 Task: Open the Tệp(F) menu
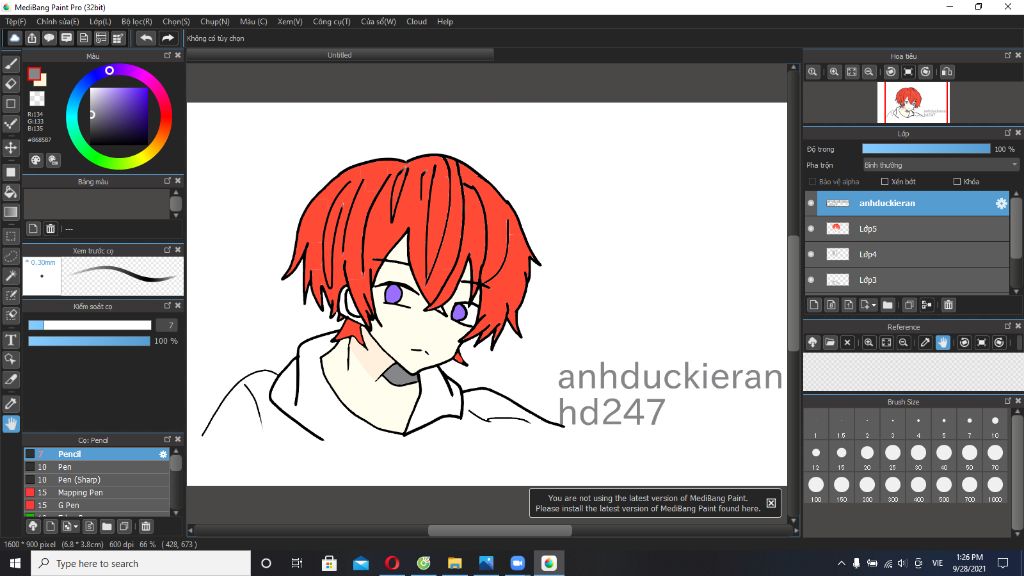click(x=16, y=22)
